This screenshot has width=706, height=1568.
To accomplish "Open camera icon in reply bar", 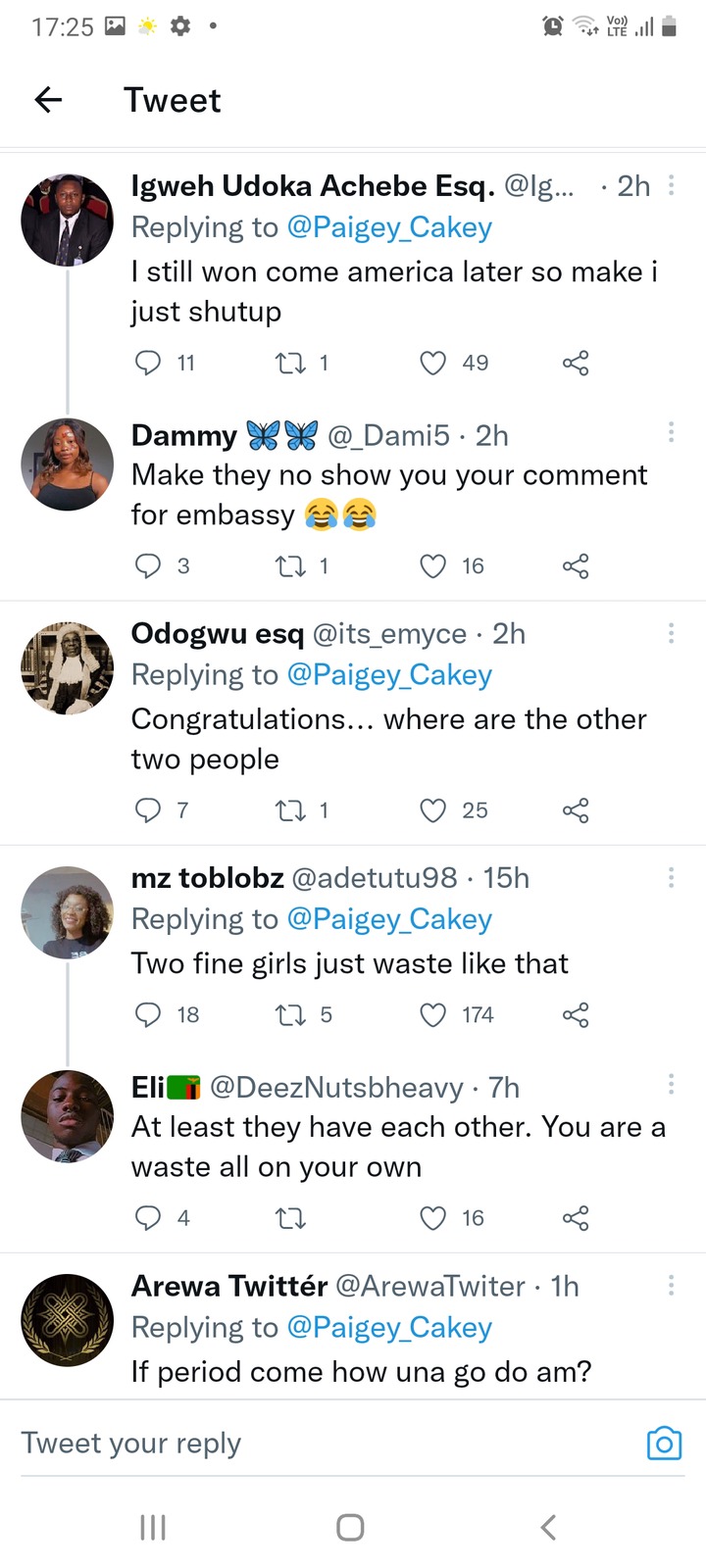I will [664, 1444].
